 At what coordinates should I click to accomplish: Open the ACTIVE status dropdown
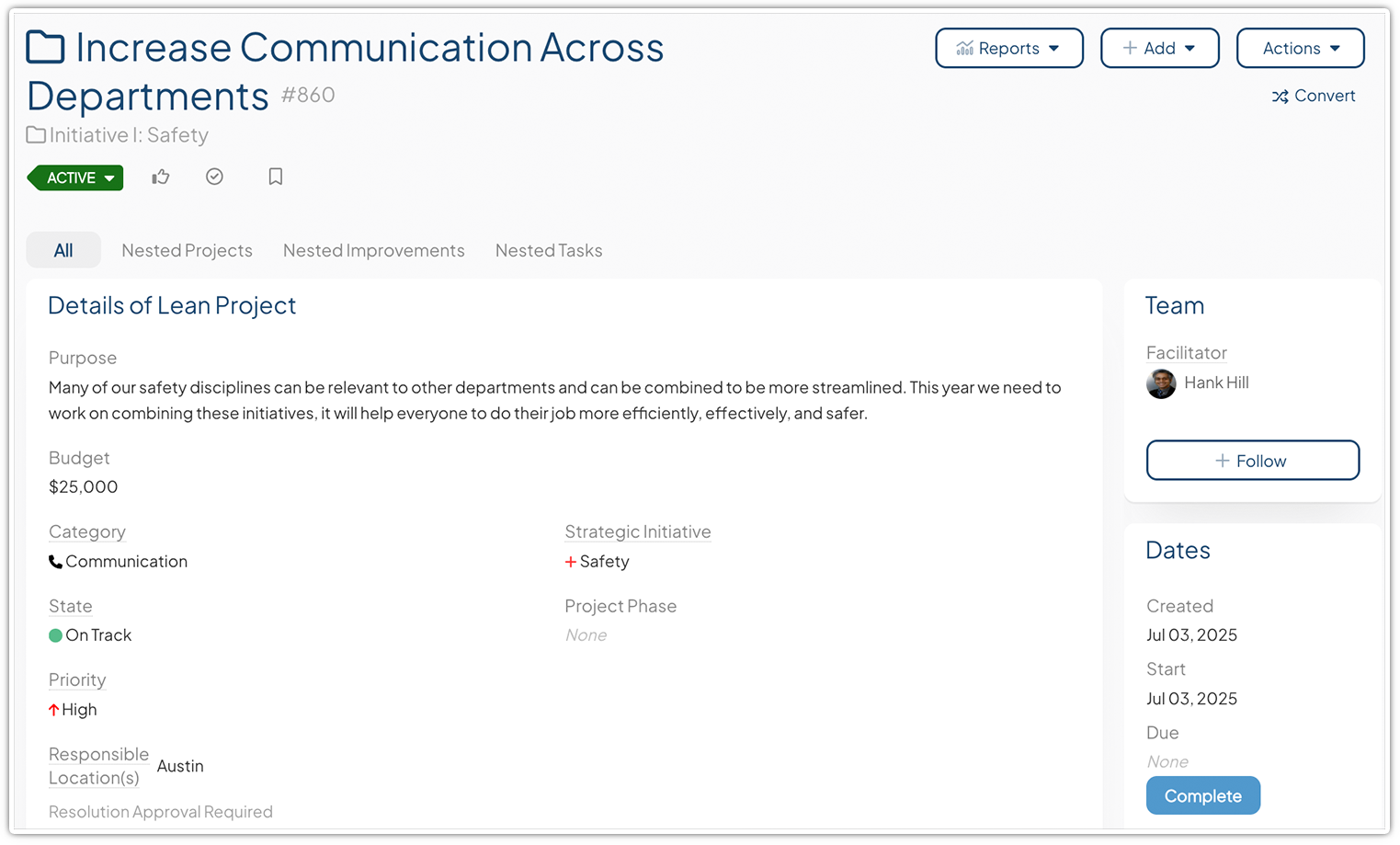click(x=74, y=177)
